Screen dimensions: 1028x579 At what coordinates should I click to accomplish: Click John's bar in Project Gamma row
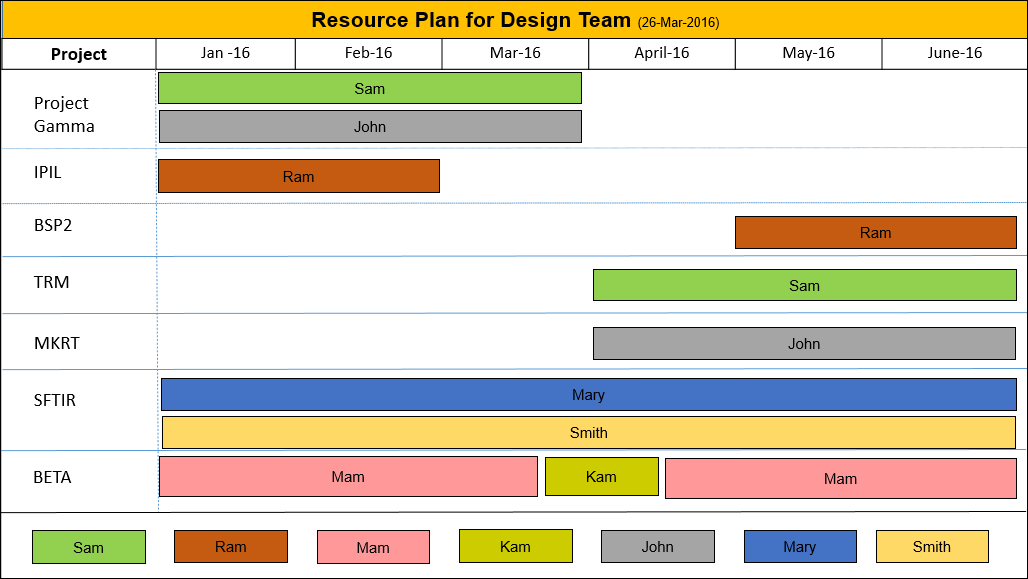[370, 127]
